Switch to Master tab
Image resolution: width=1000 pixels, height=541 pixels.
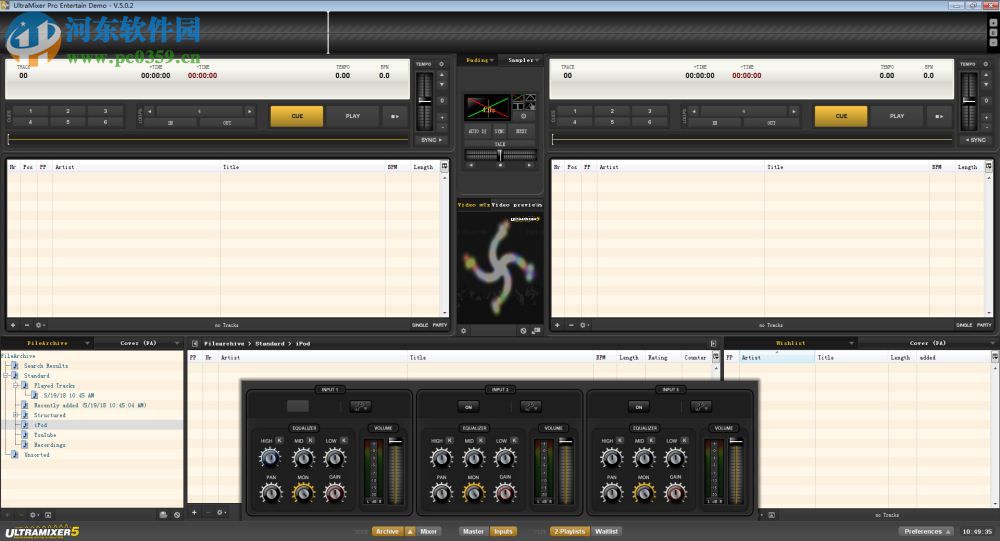coord(473,531)
